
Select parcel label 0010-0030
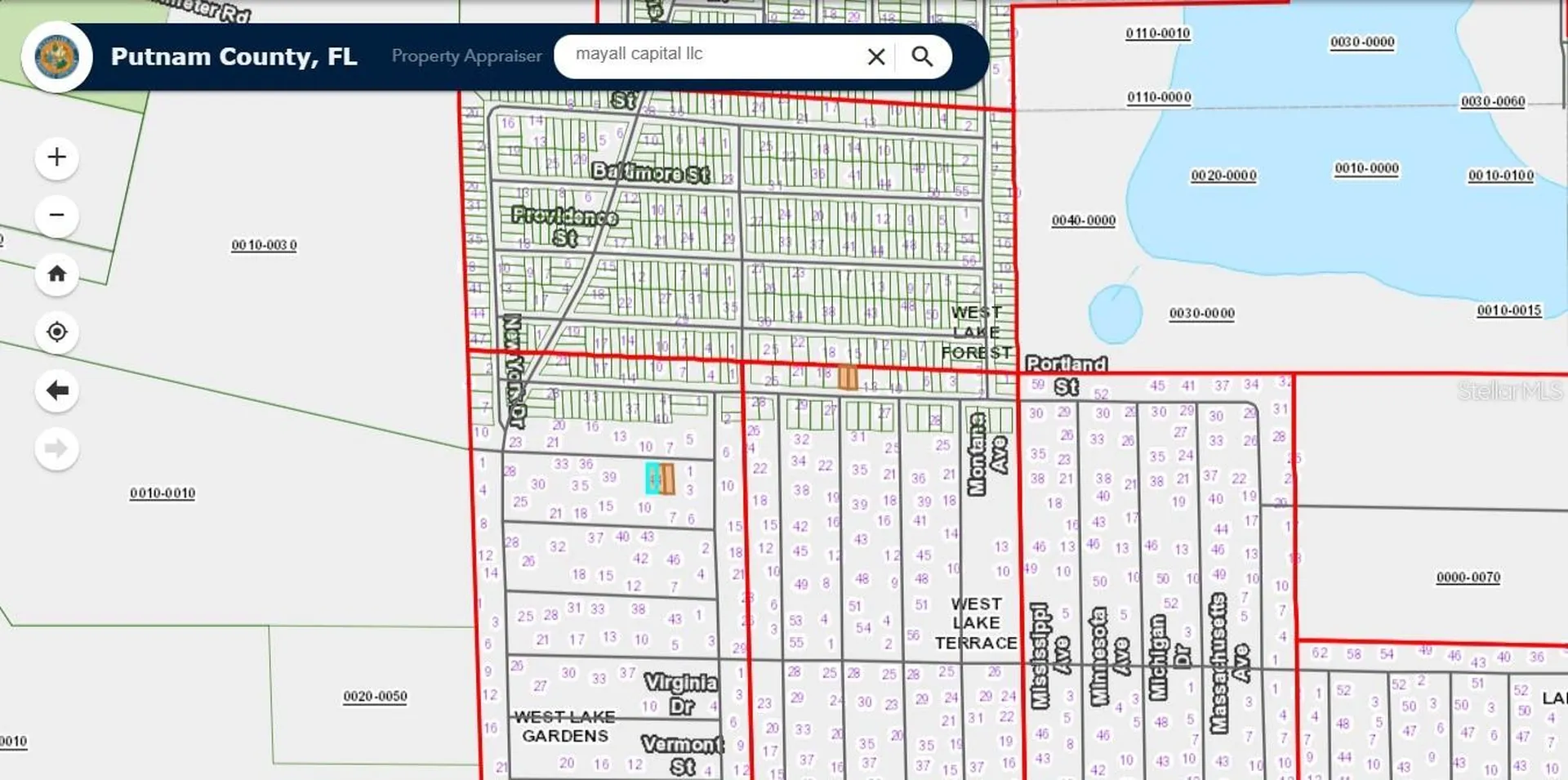click(x=264, y=245)
